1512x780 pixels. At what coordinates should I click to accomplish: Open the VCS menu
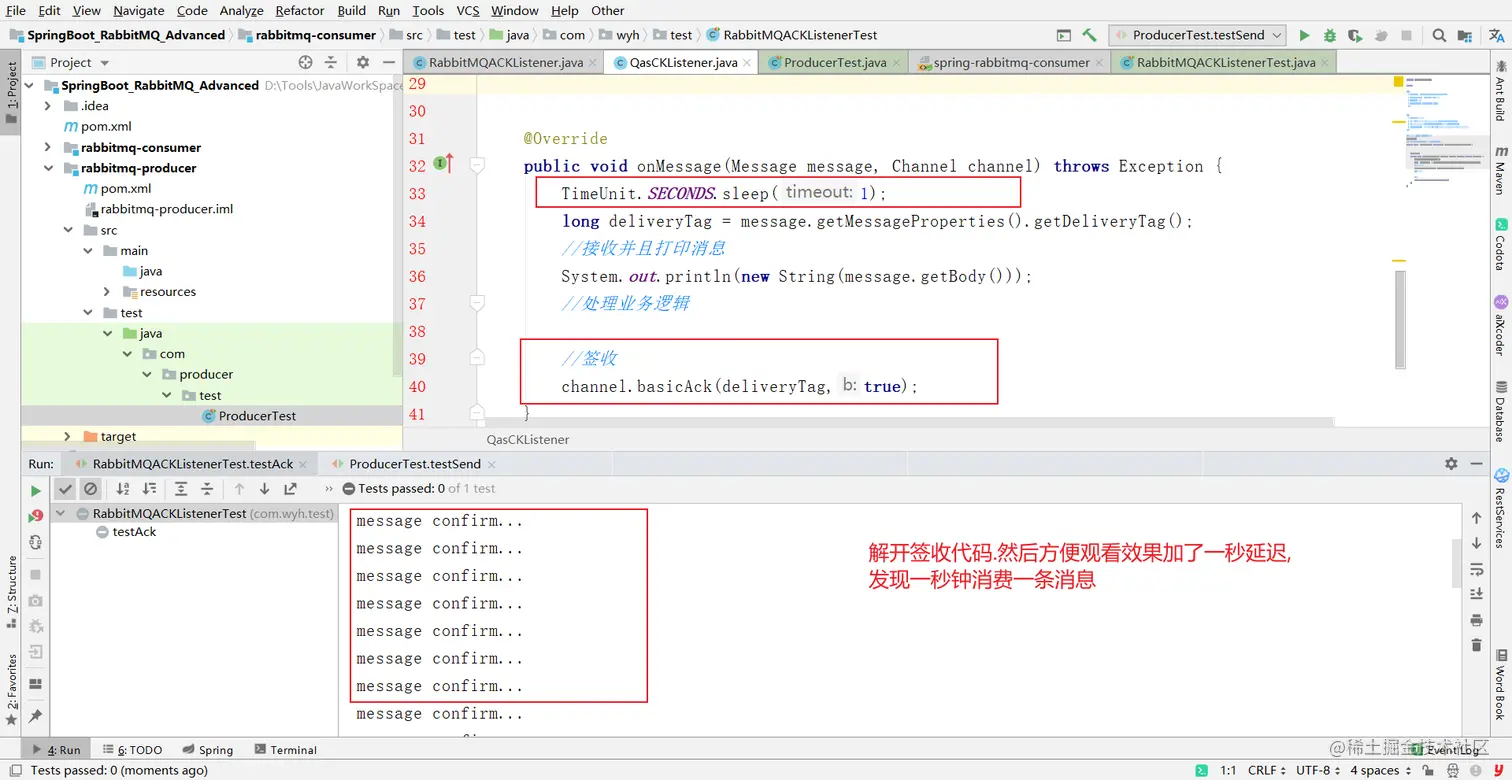tap(468, 10)
